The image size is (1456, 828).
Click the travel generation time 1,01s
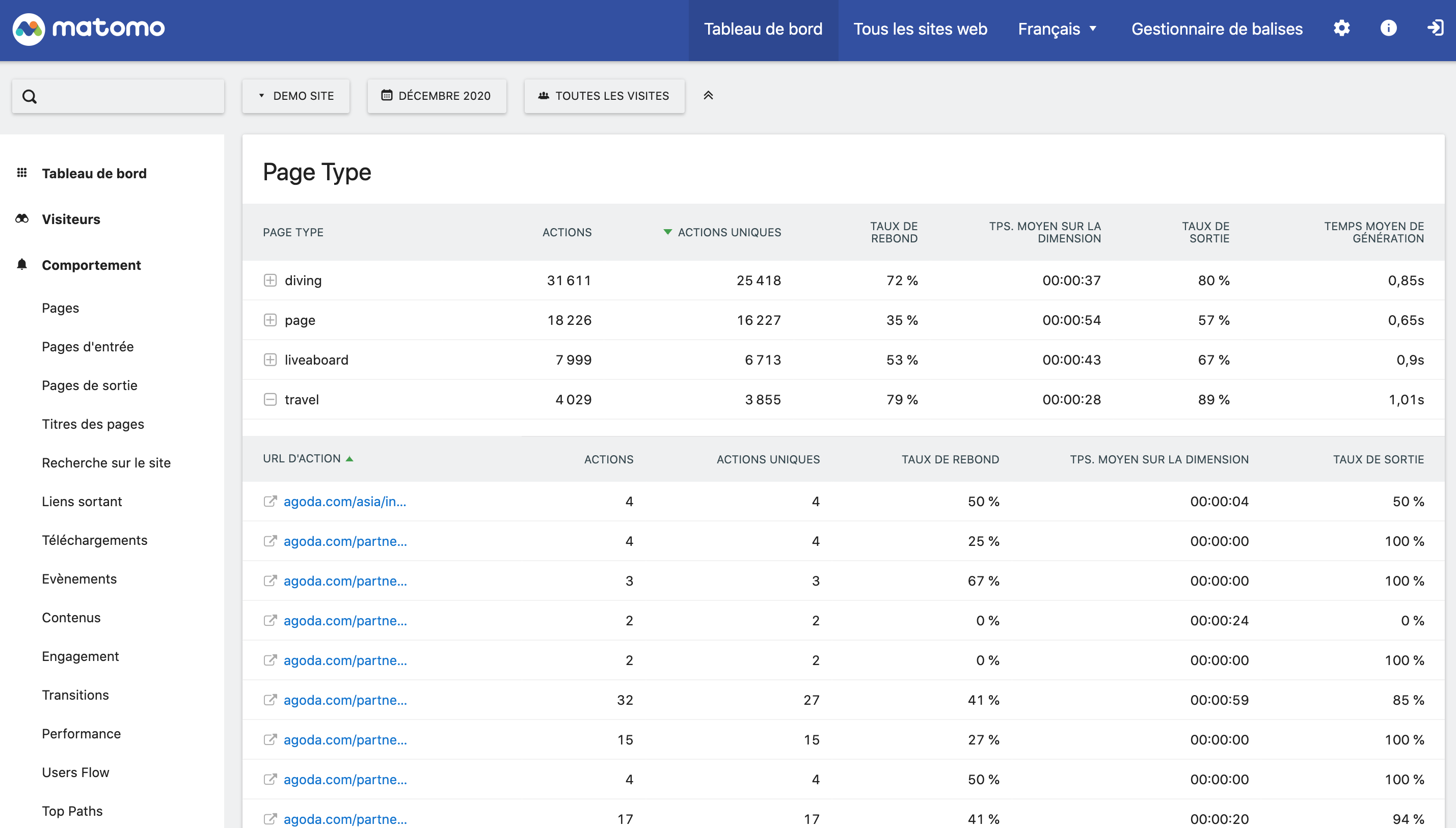click(x=1407, y=400)
